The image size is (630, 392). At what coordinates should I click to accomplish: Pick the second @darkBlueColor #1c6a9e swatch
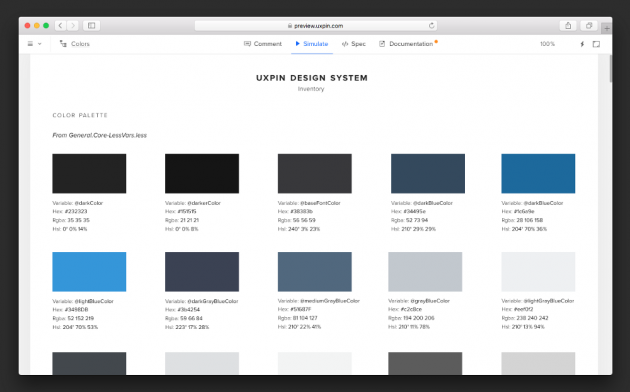click(x=538, y=174)
